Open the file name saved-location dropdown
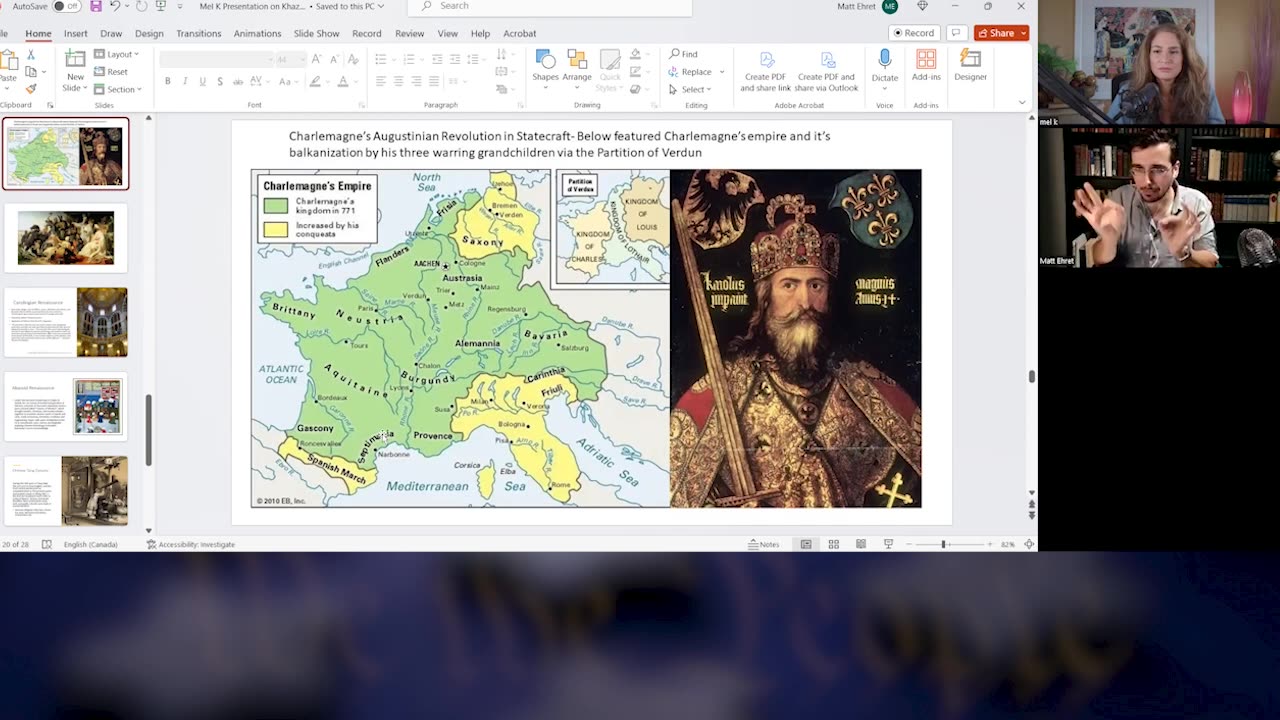1280x720 pixels. click(x=381, y=6)
